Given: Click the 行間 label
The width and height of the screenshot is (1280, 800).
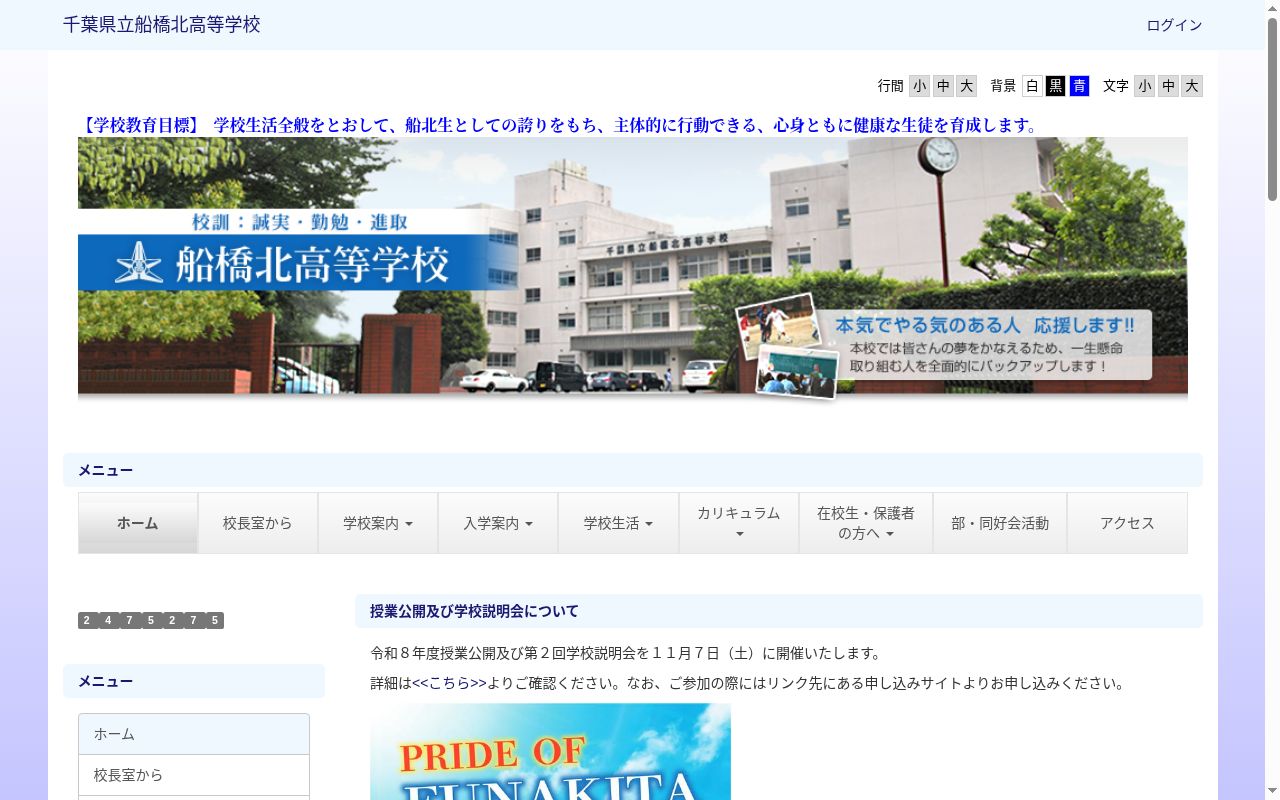Looking at the screenshot, I should (x=891, y=86).
